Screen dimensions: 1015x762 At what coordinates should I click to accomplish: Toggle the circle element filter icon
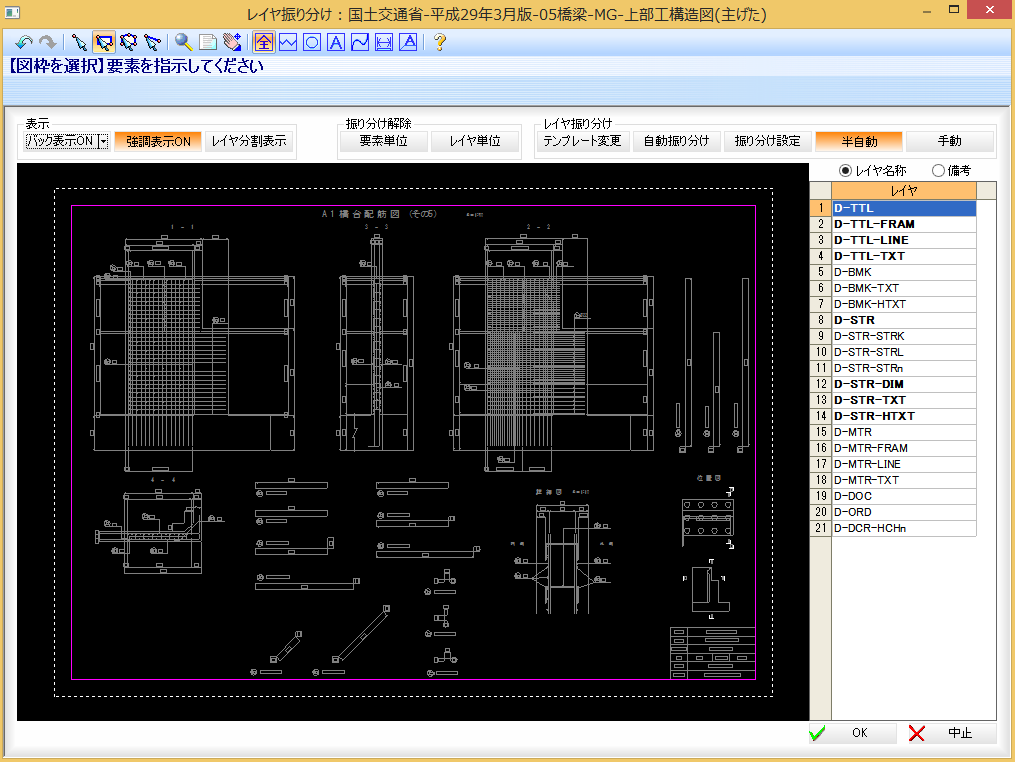[311, 43]
